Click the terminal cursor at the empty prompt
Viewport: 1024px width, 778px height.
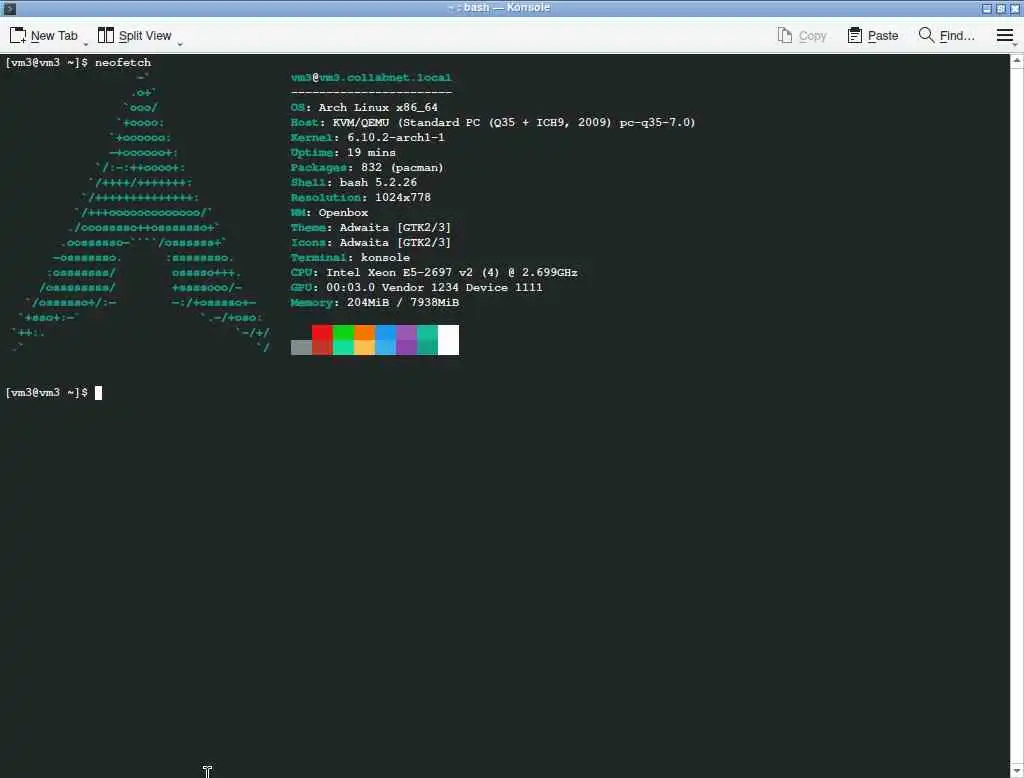click(x=98, y=393)
